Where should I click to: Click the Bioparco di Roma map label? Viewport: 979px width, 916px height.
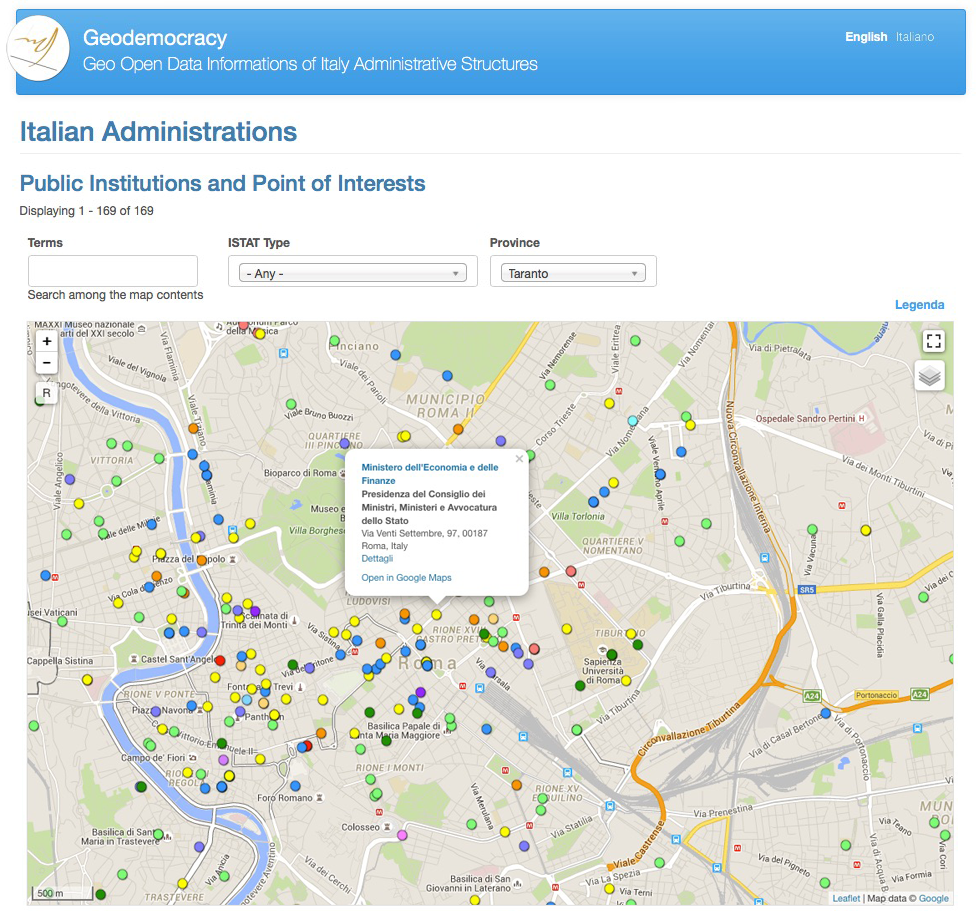pyautogui.click(x=300, y=473)
